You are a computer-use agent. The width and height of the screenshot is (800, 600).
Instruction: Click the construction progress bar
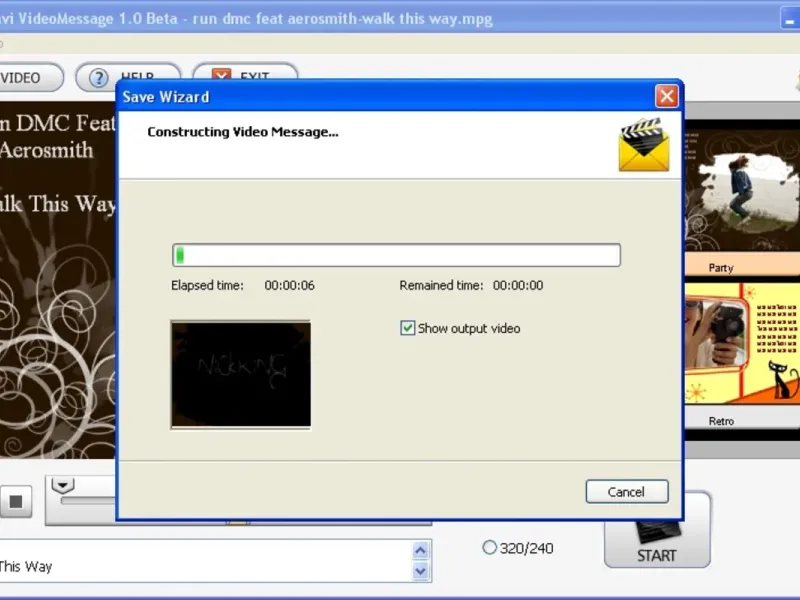coord(396,255)
